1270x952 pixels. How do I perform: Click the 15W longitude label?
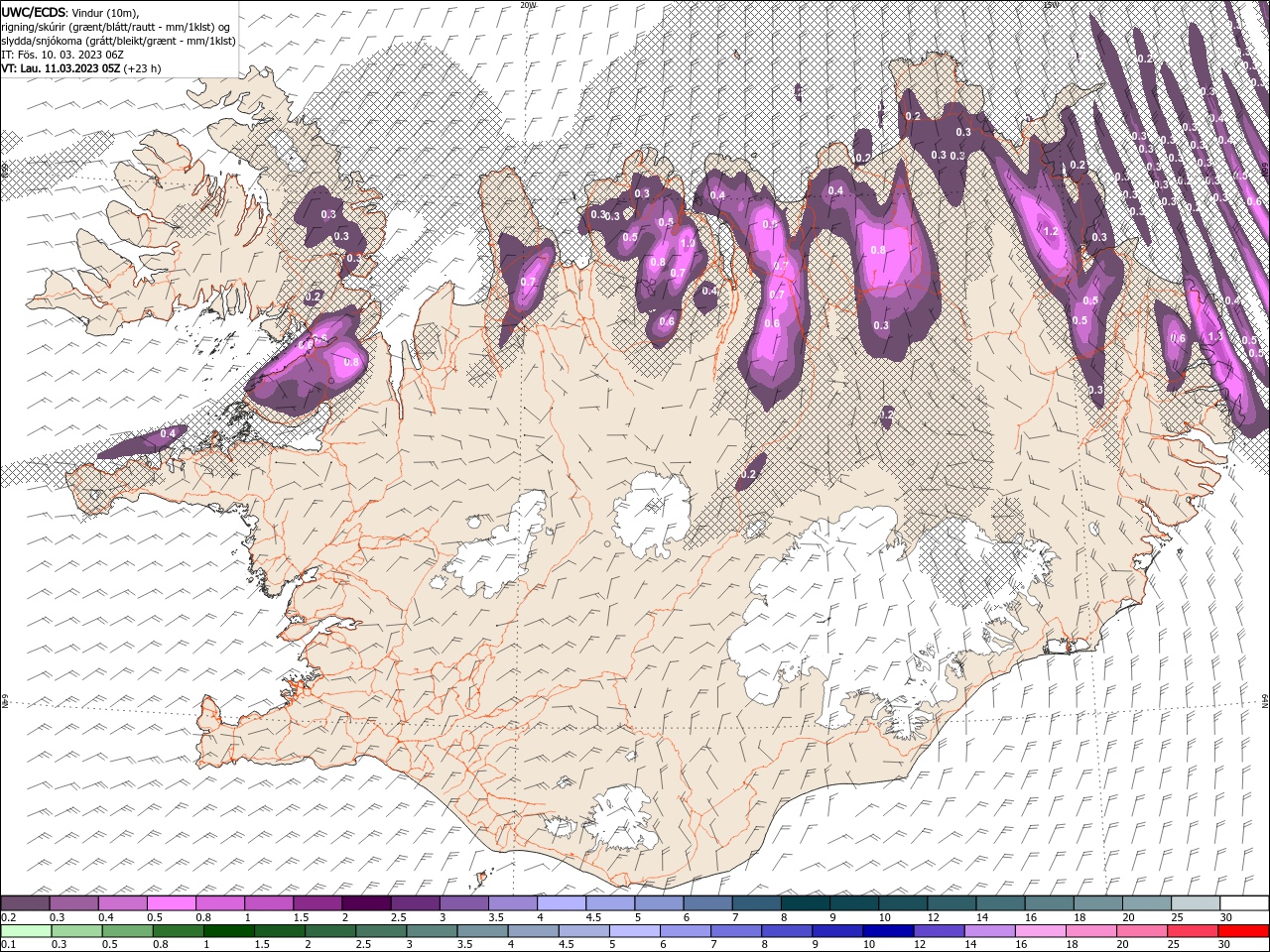(1050, 5)
